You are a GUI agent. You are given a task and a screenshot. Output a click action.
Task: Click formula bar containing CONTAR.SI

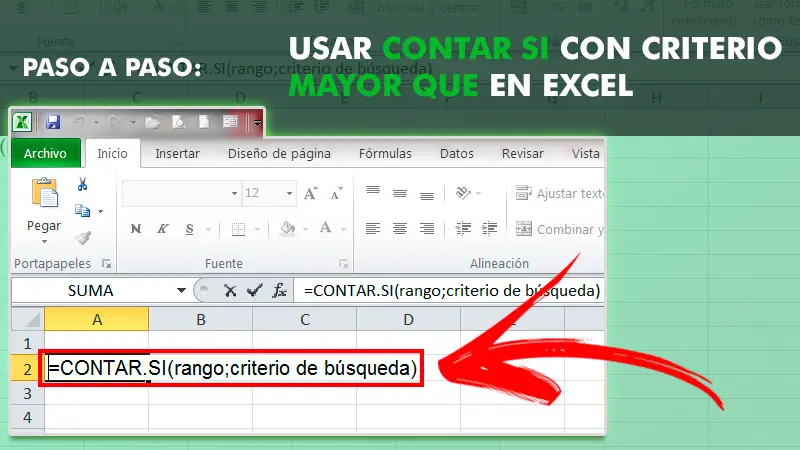pyautogui.click(x=449, y=290)
